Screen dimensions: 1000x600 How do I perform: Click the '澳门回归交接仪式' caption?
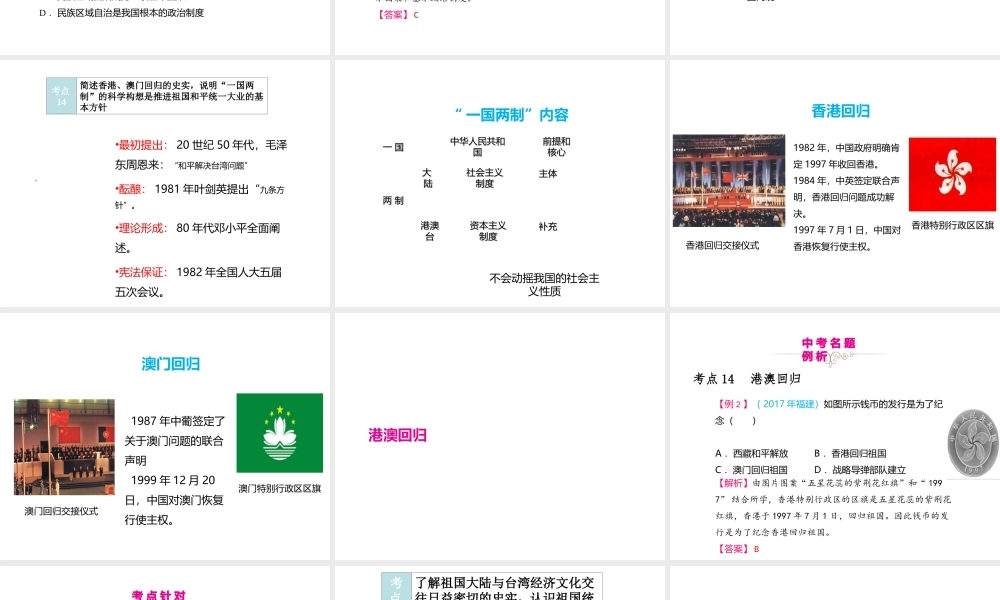(61, 511)
